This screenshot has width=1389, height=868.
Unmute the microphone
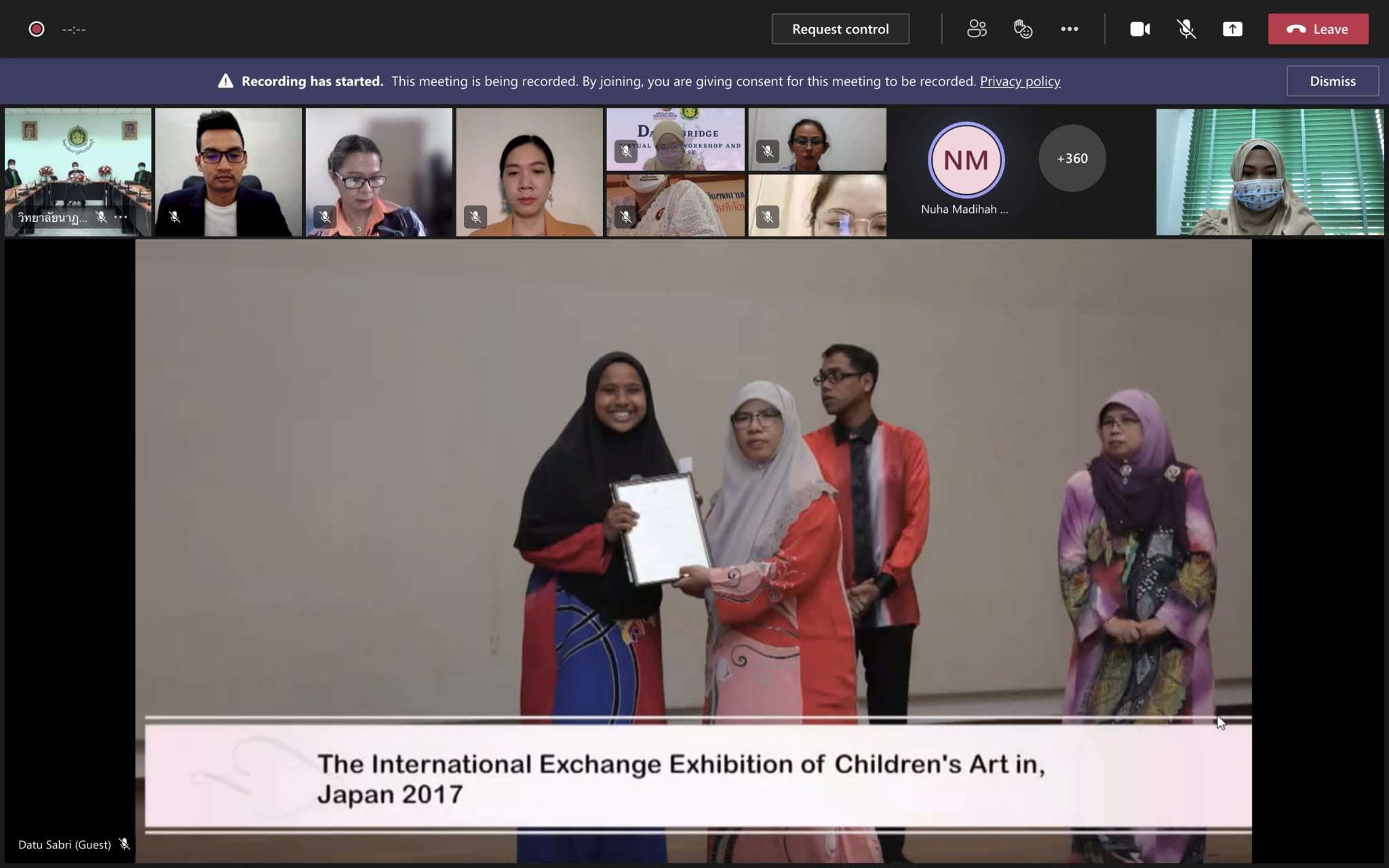coord(1186,29)
